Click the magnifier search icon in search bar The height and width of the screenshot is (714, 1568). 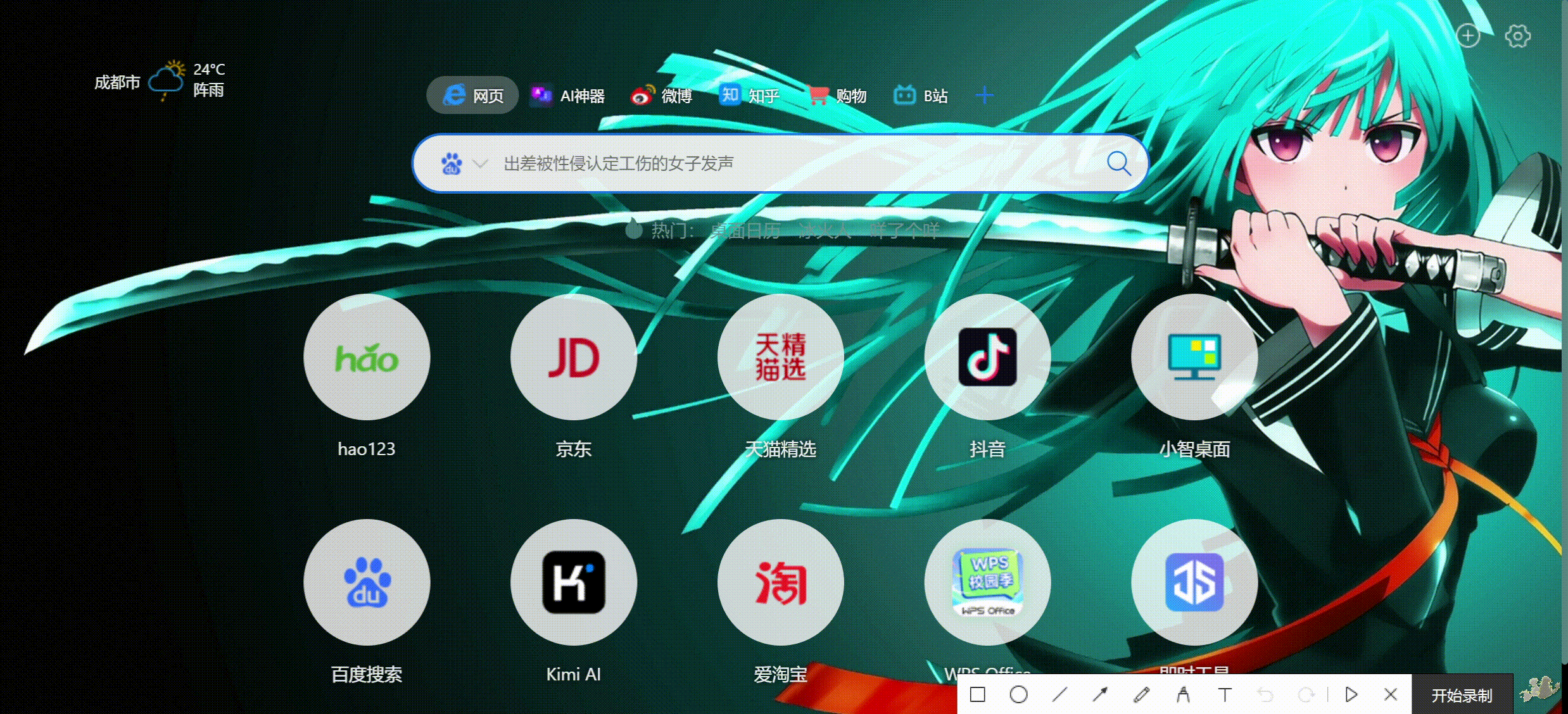click(1118, 163)
